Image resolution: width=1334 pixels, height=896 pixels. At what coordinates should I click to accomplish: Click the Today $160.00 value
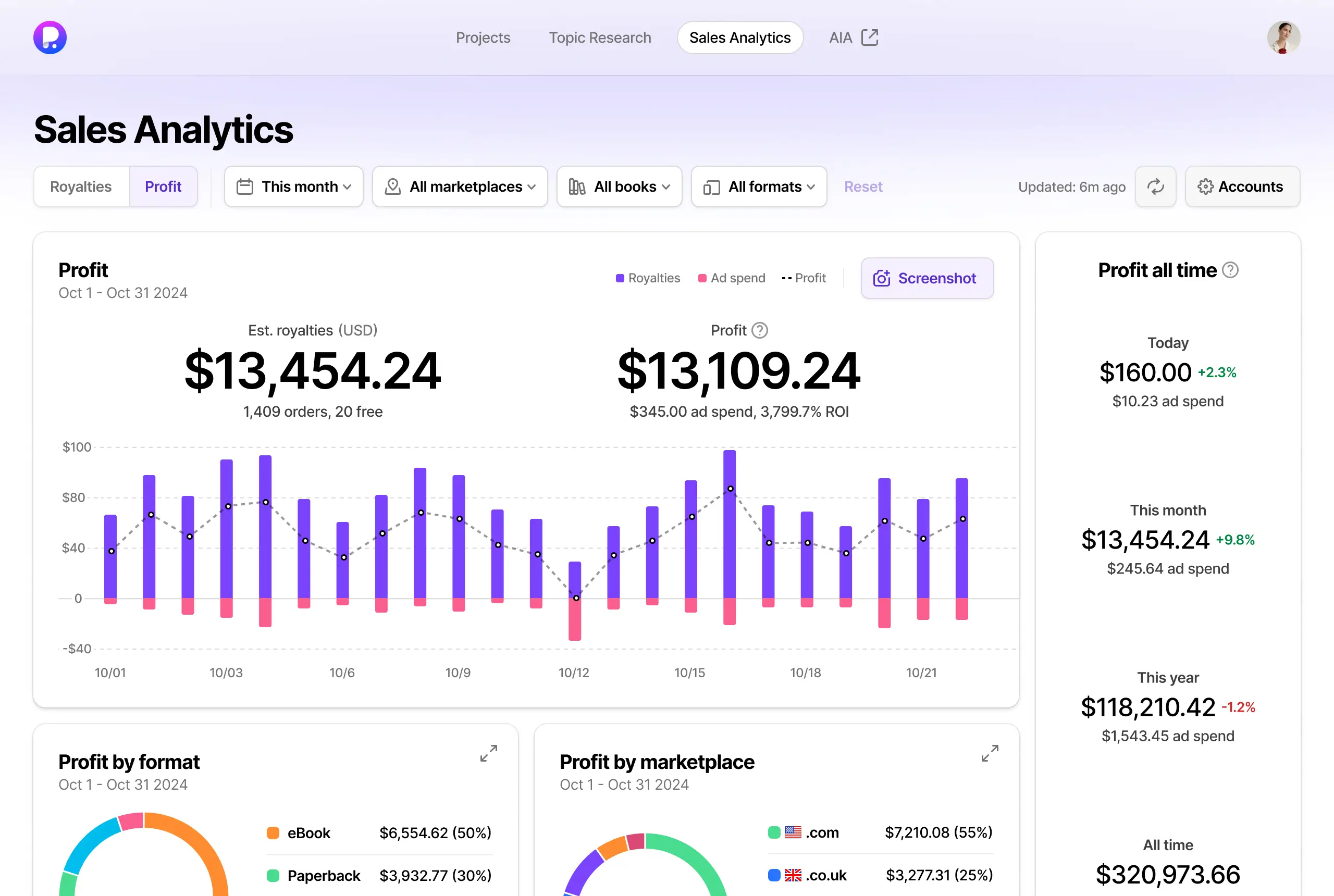(1145, 372)
